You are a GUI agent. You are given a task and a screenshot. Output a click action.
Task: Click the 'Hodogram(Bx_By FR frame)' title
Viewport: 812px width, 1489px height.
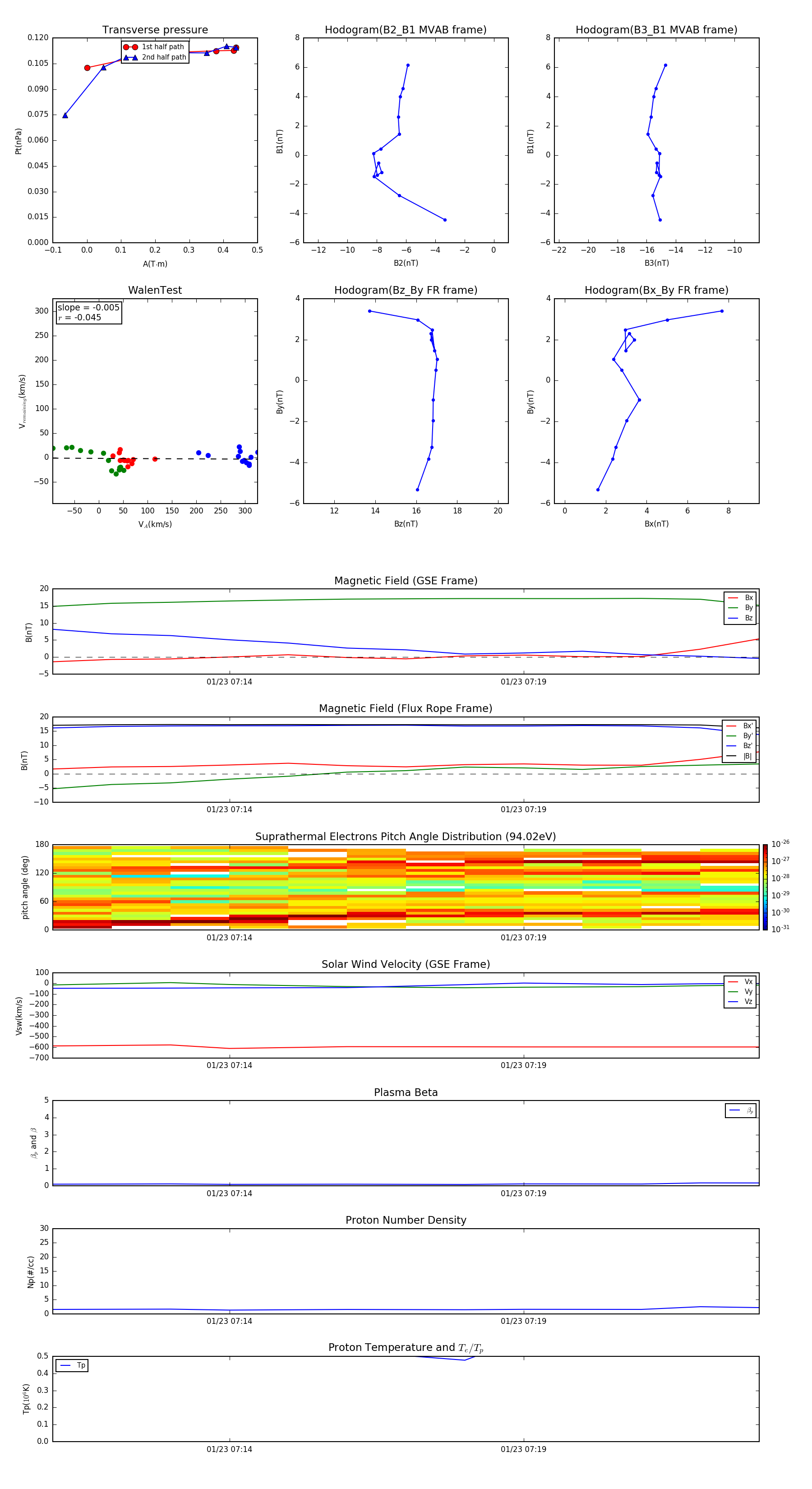pyautogui.click(x=656, y=290)
